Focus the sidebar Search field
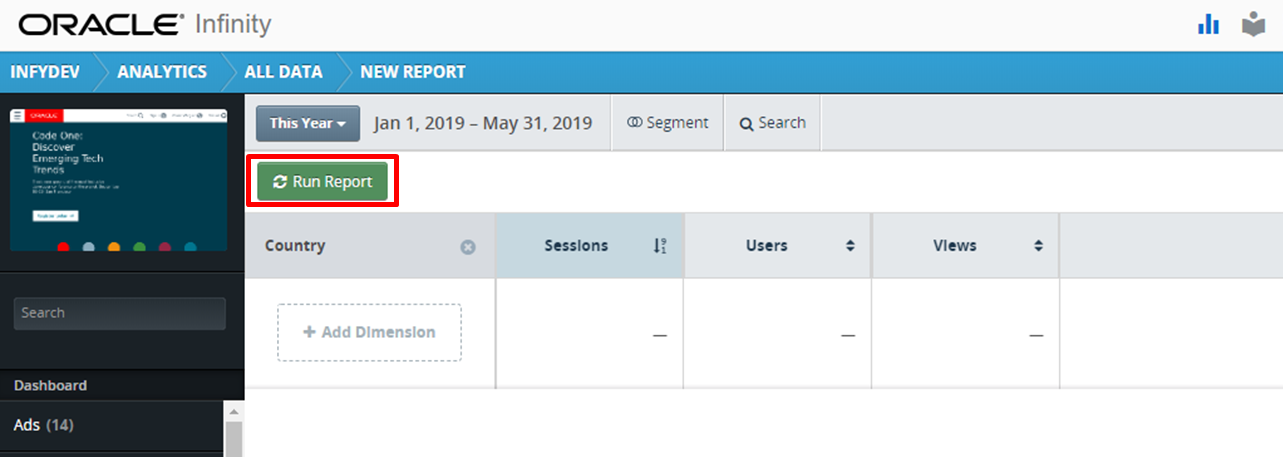This screenshot has width=1283, height=457. 120,313
